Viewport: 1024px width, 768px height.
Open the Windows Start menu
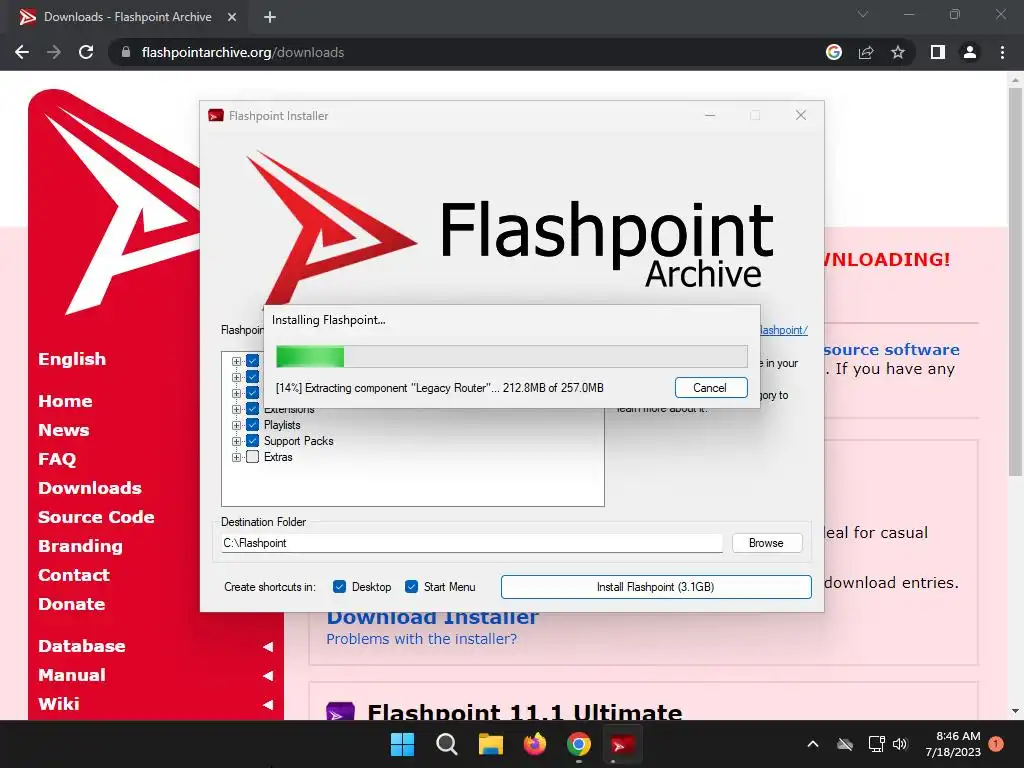pyautogui.click(x=402, y=744)
